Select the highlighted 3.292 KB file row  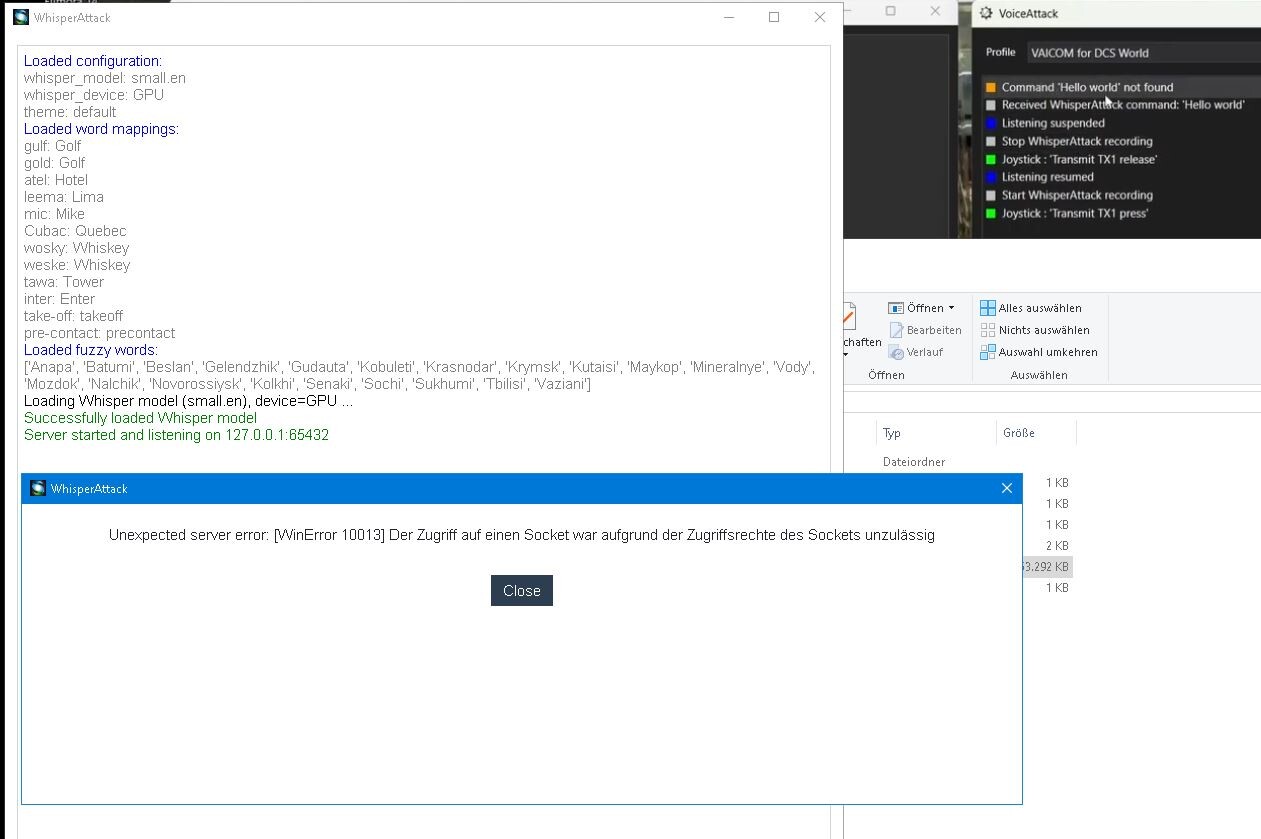(x=1047, y=567)
